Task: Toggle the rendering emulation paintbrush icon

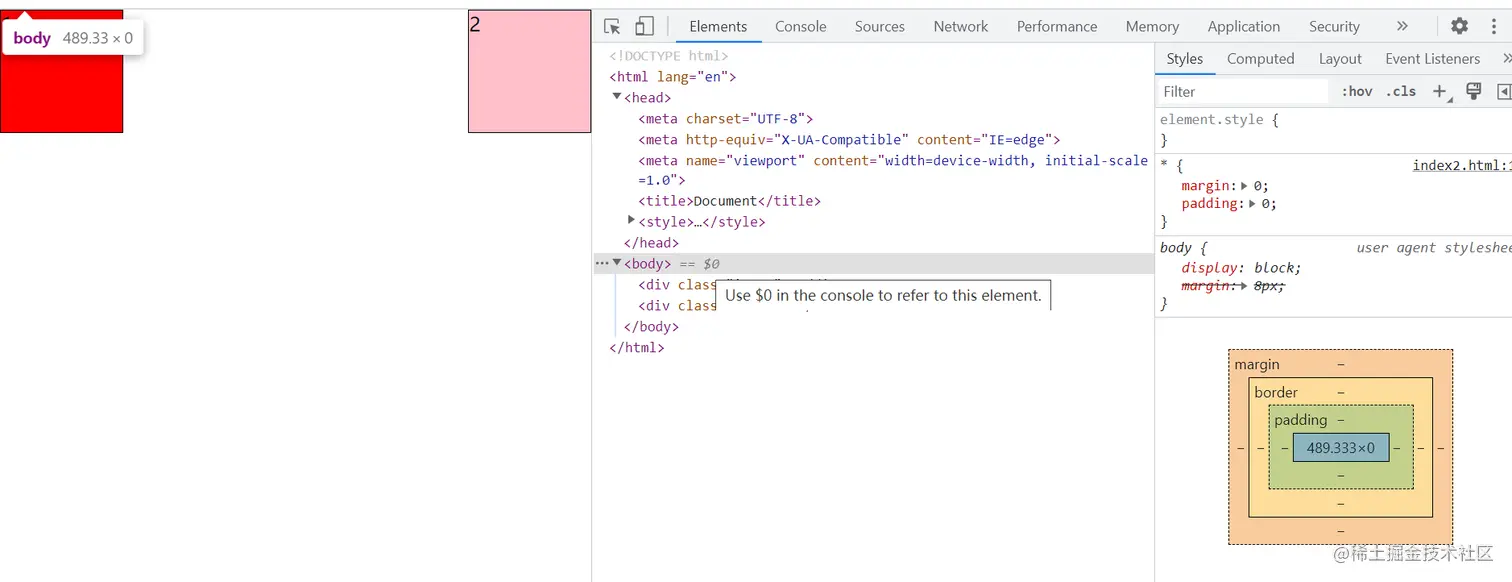Action: coord(1473,91)
